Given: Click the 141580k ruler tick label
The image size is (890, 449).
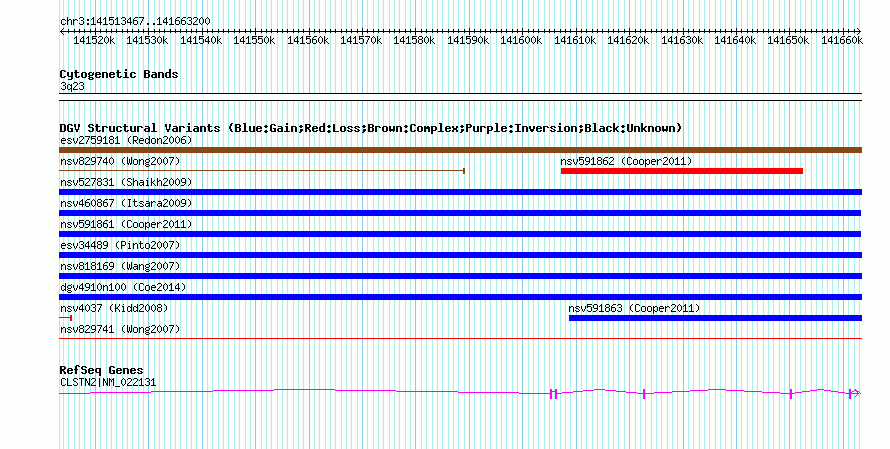Looking at the screenshot, I should click(x=414, y=40).
